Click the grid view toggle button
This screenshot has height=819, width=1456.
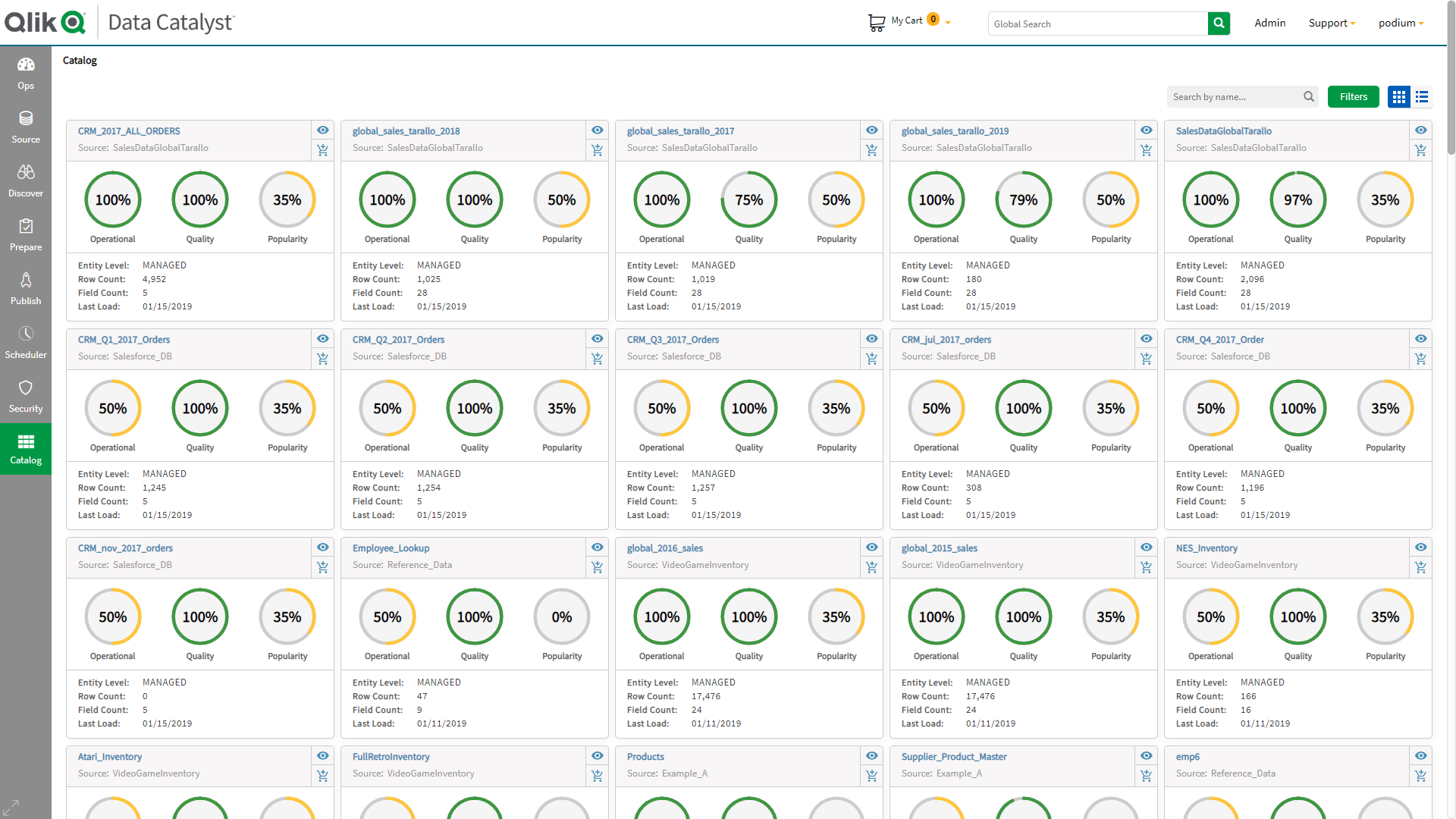click(x=1398, y=97)
